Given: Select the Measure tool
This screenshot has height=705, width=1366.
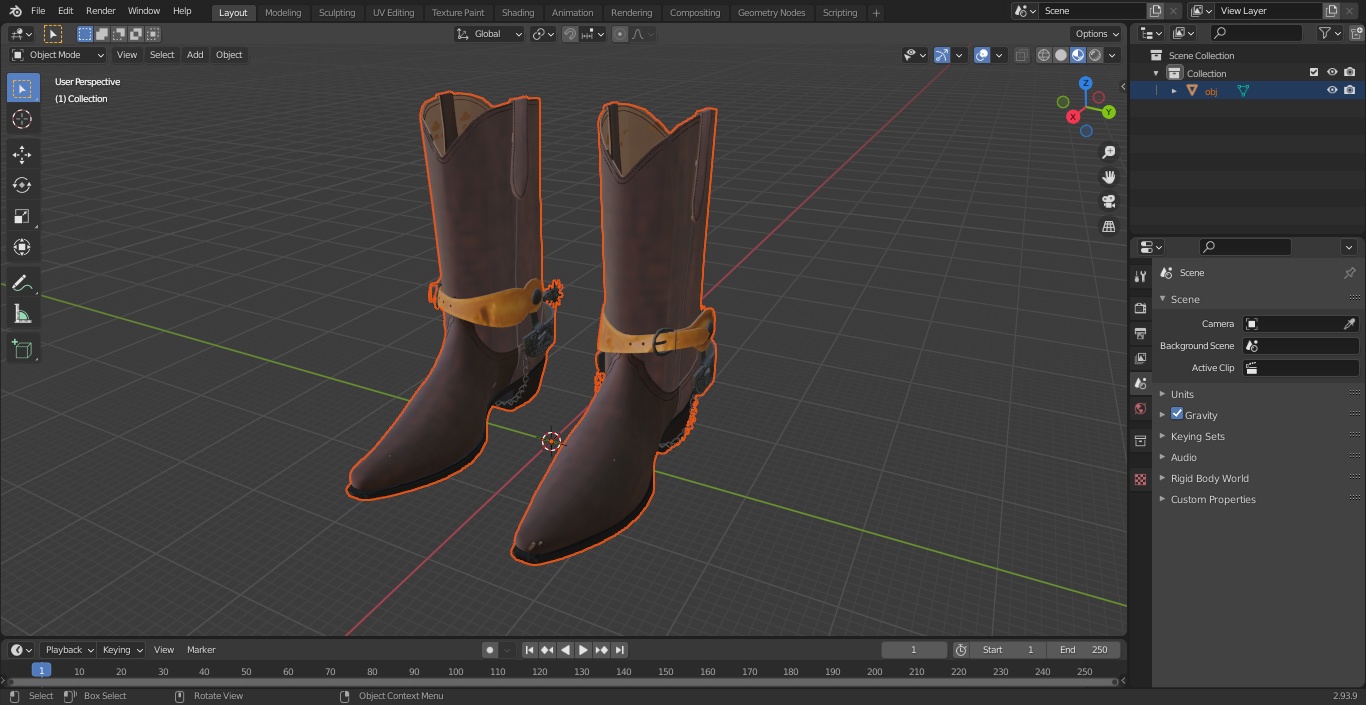Looking at the screenshot, I should pyautogui.click(x=22, y=314).
